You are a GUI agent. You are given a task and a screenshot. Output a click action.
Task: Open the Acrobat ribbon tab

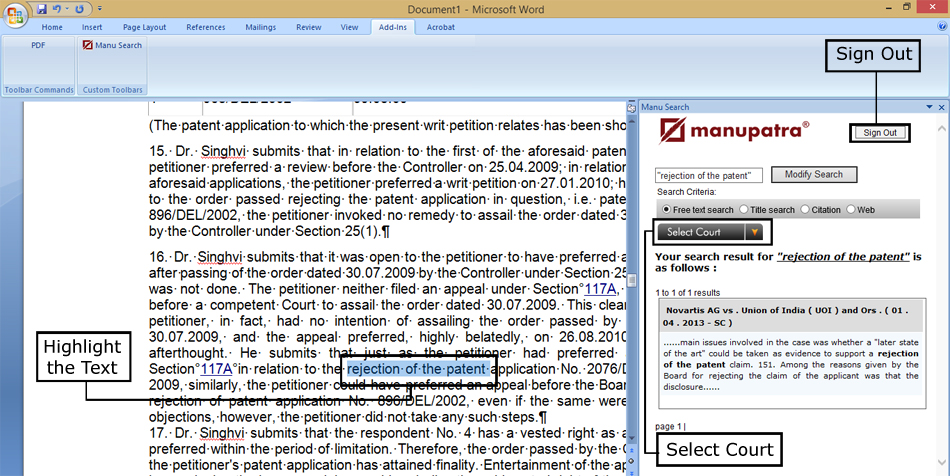440,27
